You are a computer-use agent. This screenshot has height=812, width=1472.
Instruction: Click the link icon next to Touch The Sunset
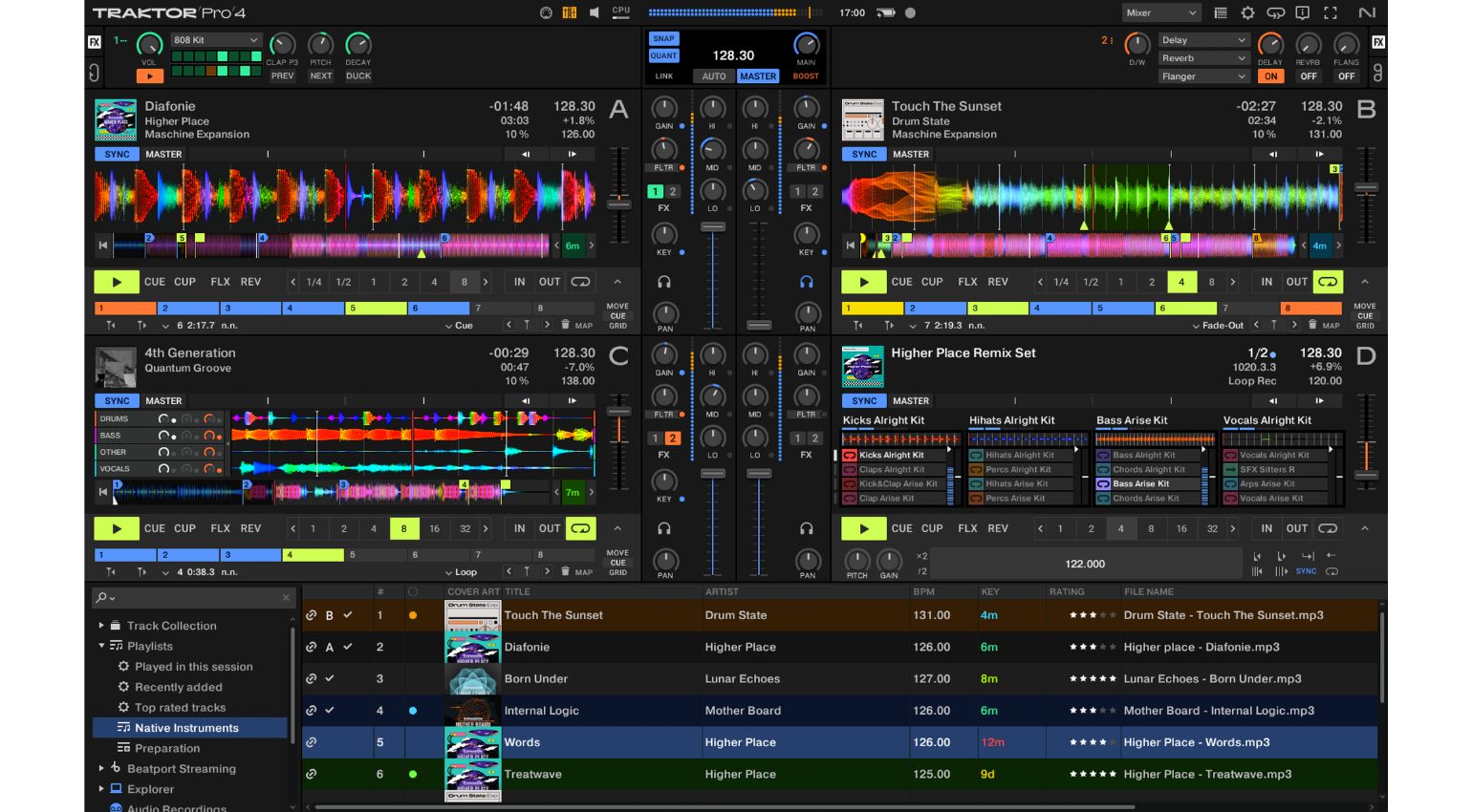(311, 615)
